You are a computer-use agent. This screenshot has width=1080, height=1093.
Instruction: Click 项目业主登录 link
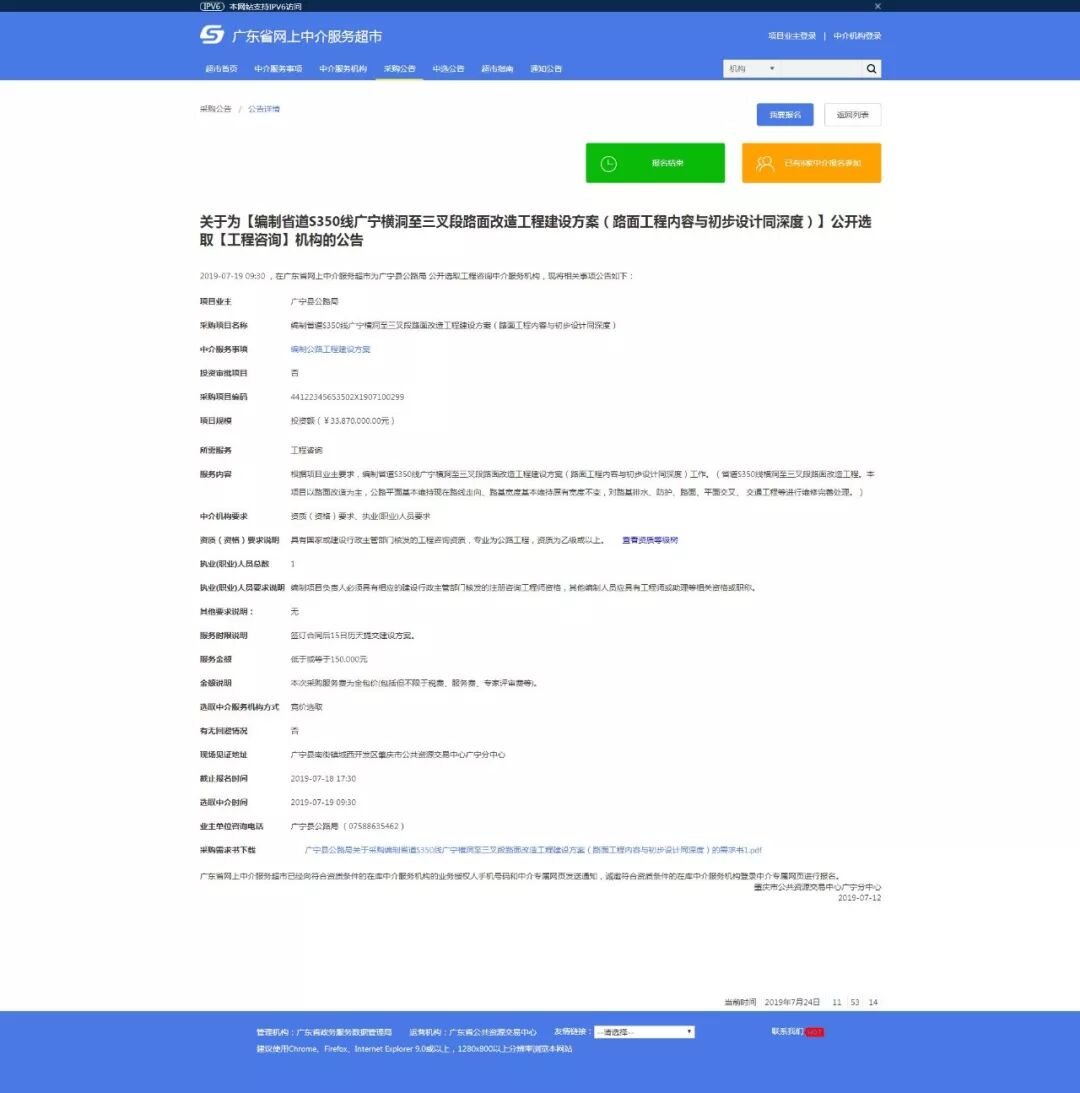coord(792,36)
